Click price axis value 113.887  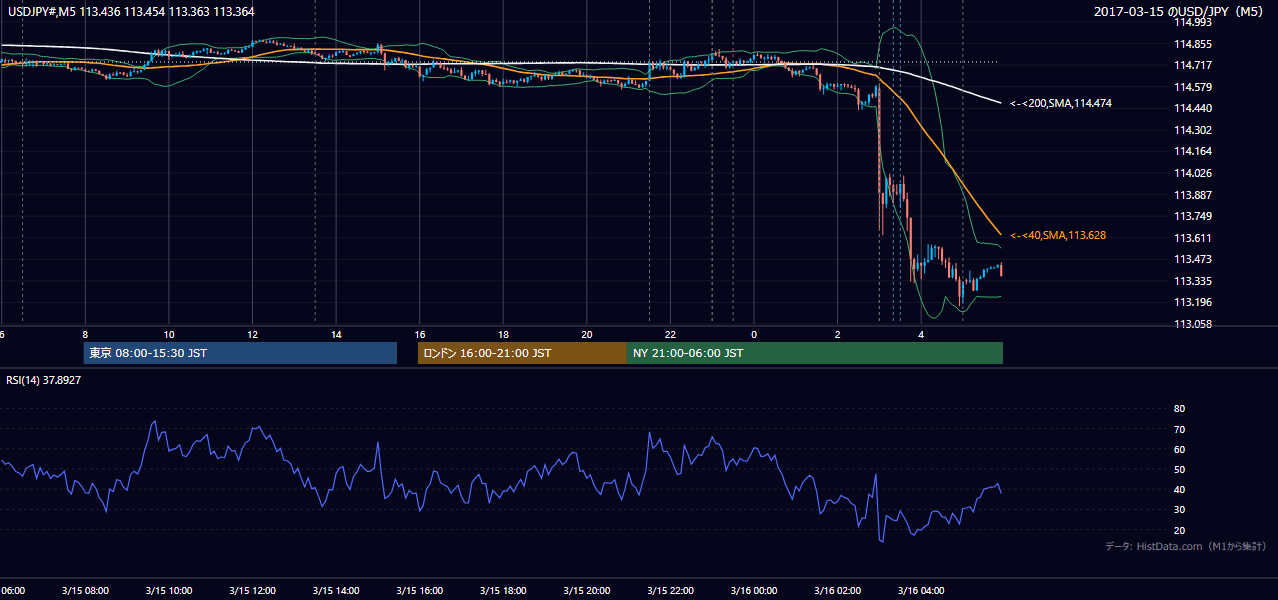click(1193, 195)
